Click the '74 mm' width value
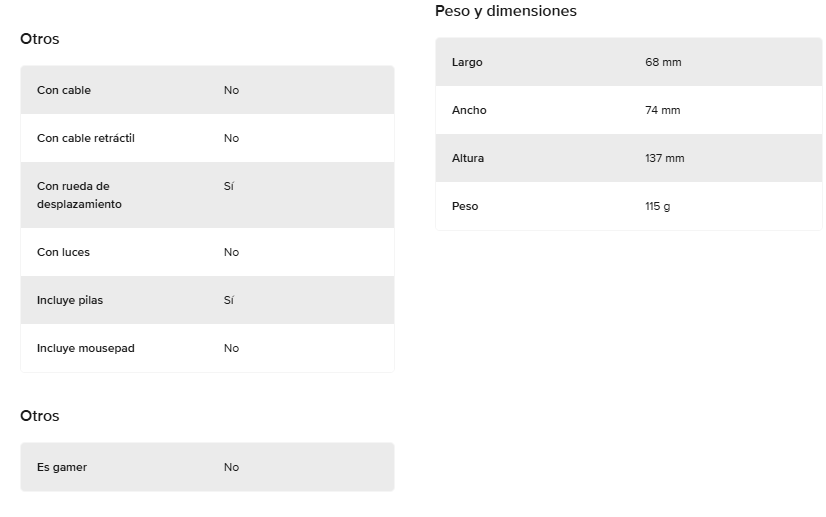The image size is (826, 517). click(x=663, y=110)
